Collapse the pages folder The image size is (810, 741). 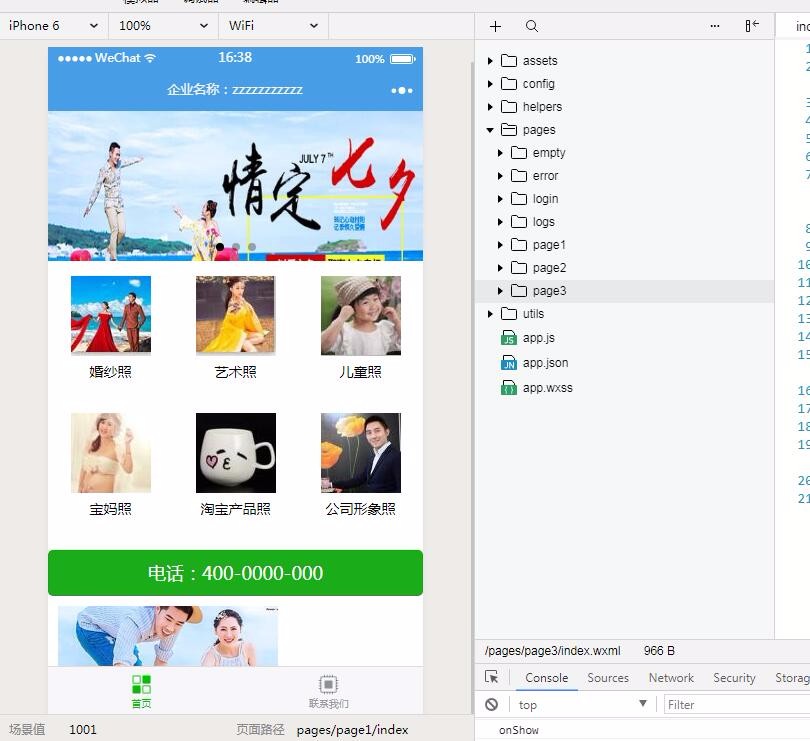tap(489, 129)
